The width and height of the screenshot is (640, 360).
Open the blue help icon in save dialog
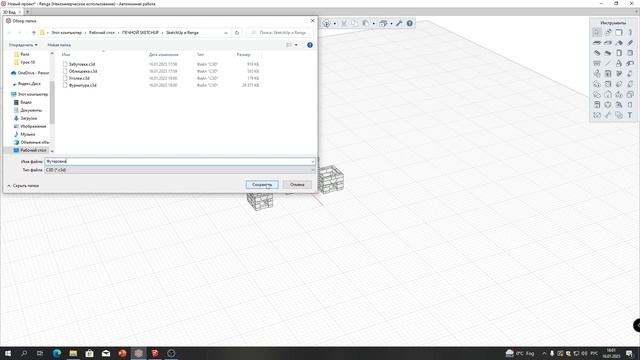point(310,45)
